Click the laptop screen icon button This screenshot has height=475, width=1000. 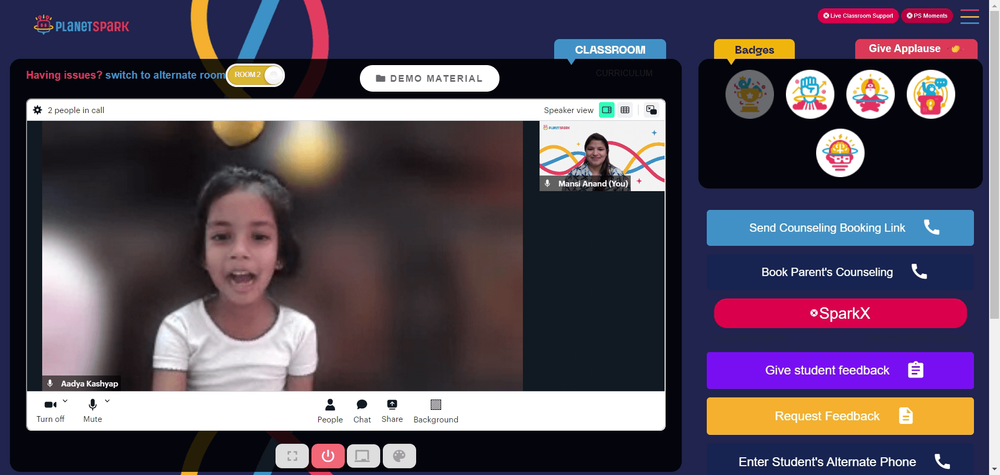(364, 456)
